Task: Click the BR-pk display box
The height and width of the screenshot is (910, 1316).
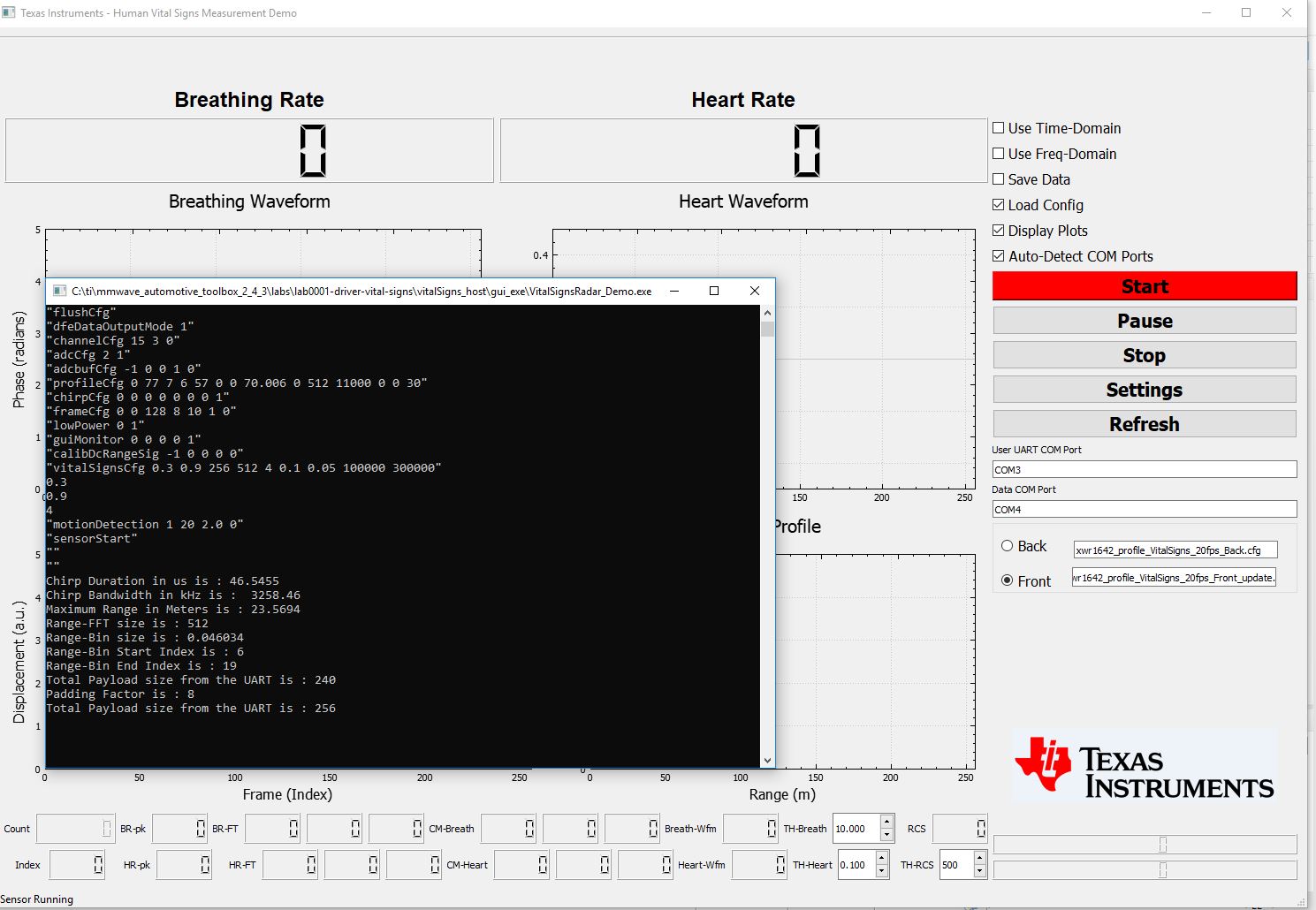Action: click(x=179, y=829)
